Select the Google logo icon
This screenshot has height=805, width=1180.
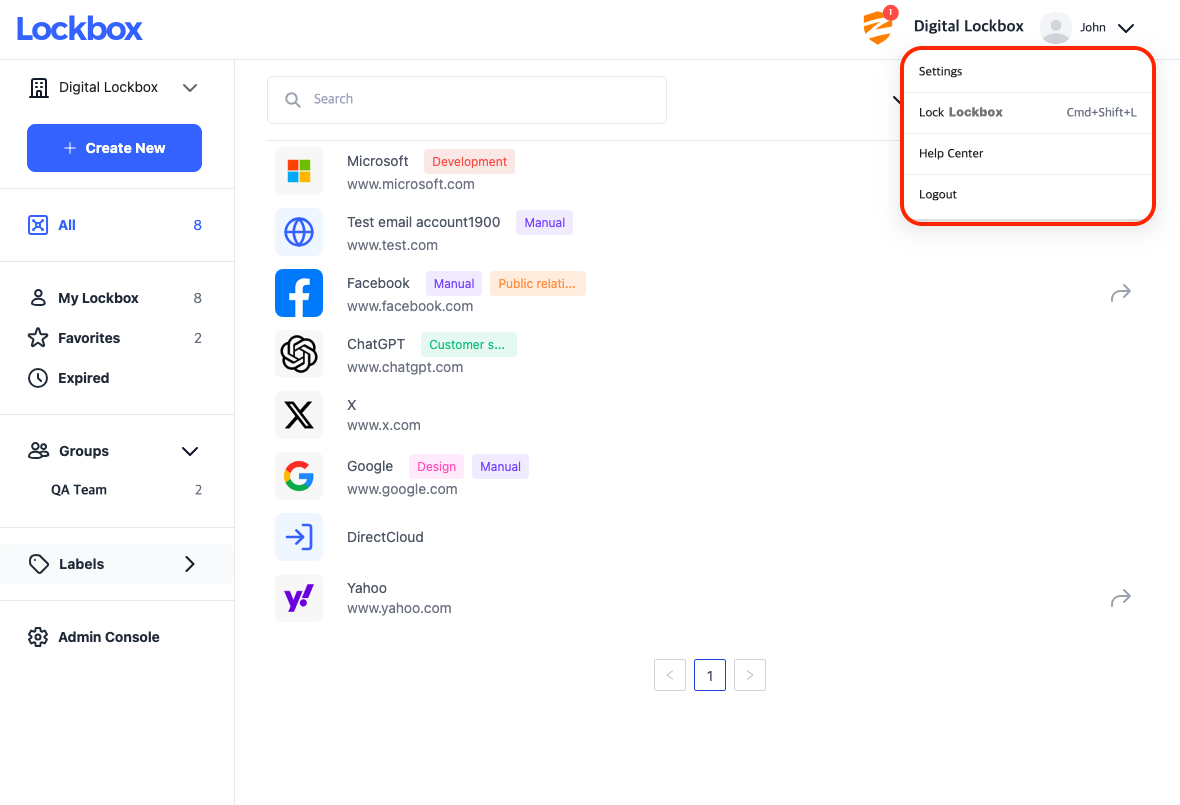click(x=299, y=476)
